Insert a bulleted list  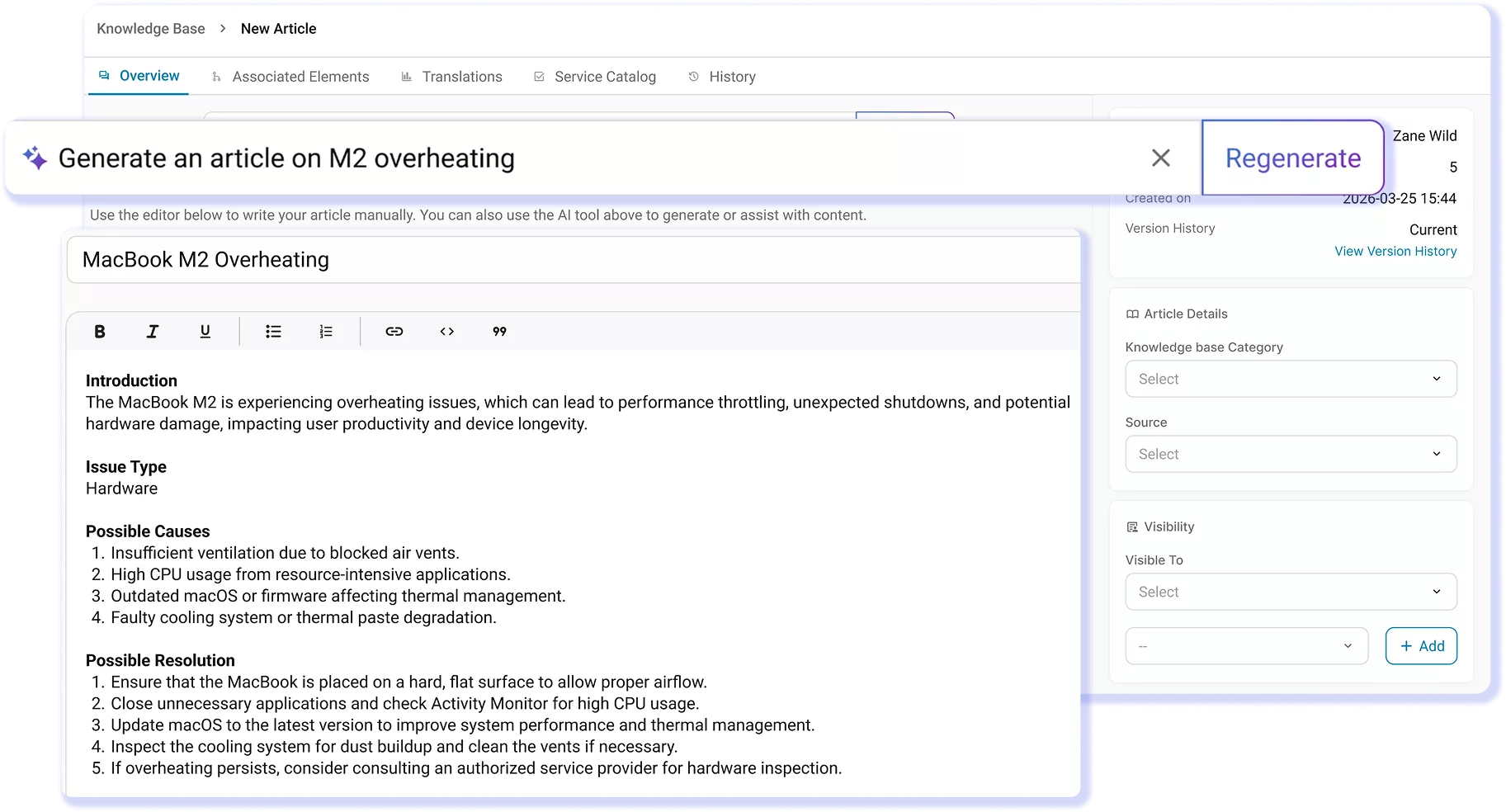click(273, 332)
